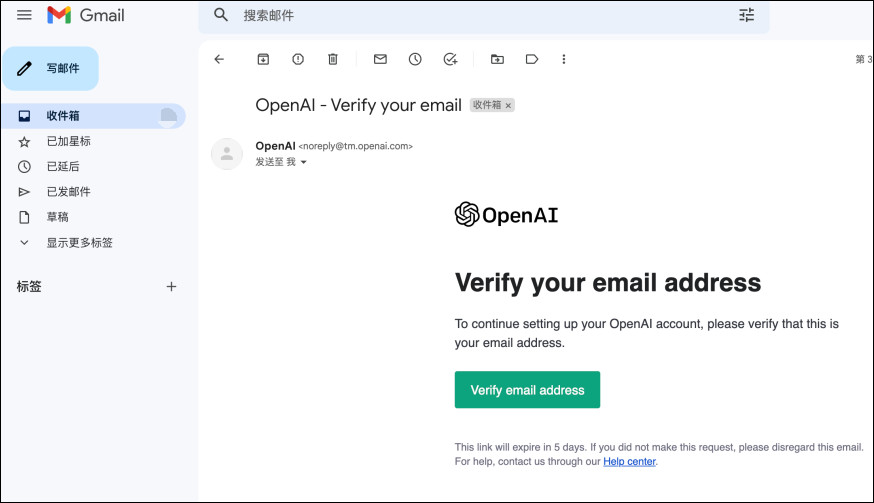Archive this email

click(263, 59)
